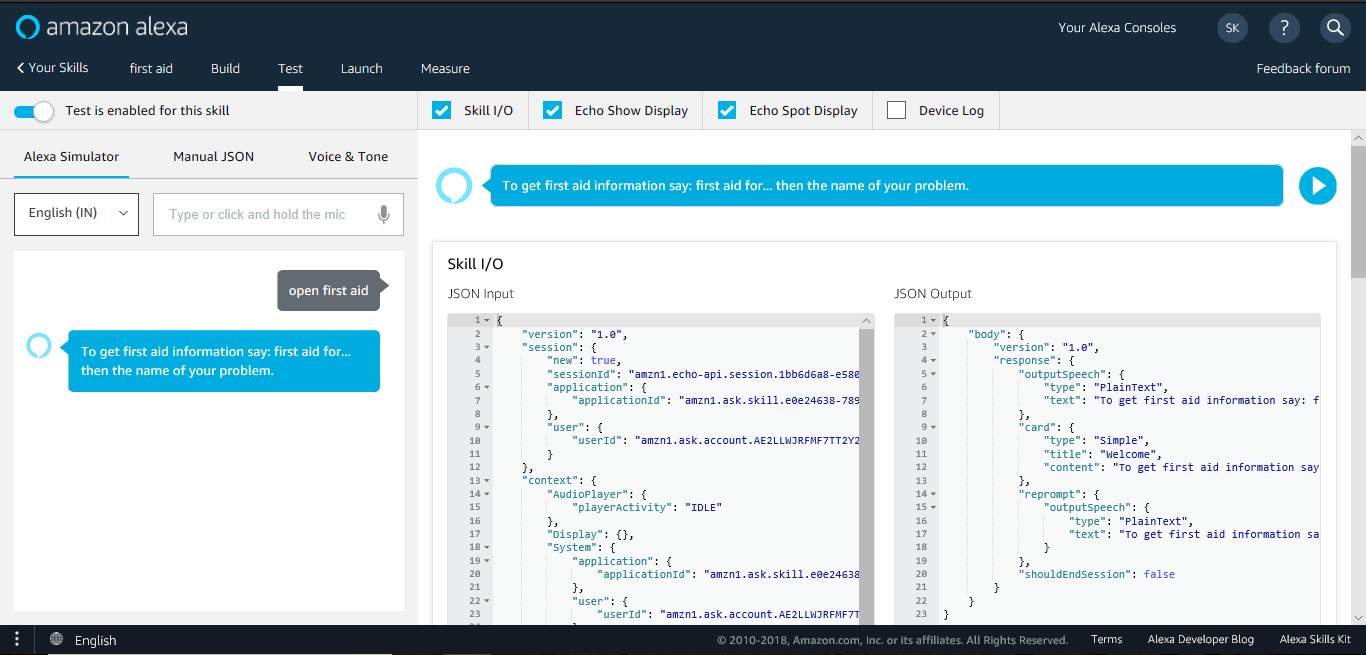The width and height of the screenshot is (1366, 655).
Task: Switch to Manual JSON tab
Action: (x=213, y=157)
